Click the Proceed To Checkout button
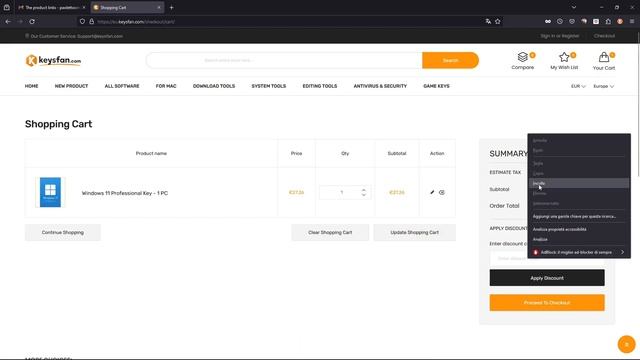 [x=547, y=303]
